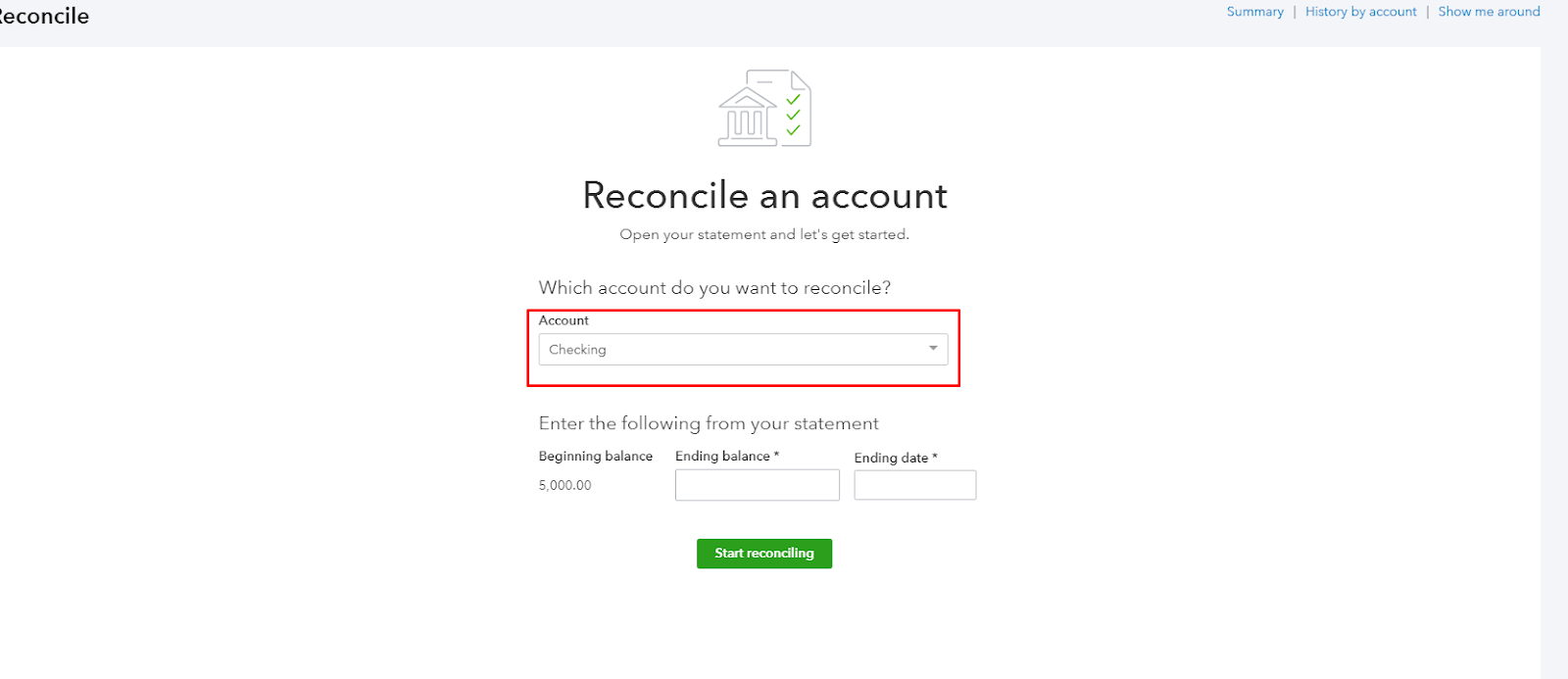The height and width of the screenshot is (679, 1568).
Task: Click the green checkmarks on the statement document icon
Action: tap(793, 115)
